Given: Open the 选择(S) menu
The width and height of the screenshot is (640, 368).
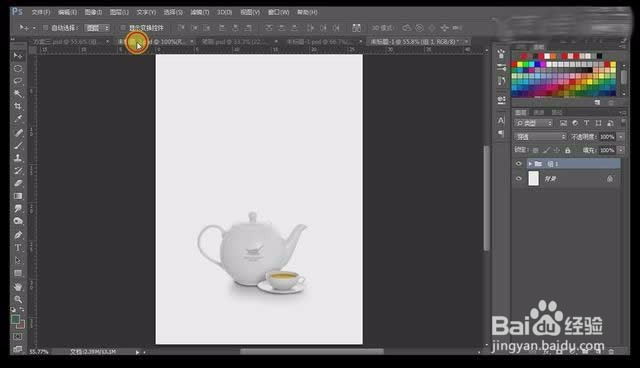Looking at the screenshot, I should point(173,12).
